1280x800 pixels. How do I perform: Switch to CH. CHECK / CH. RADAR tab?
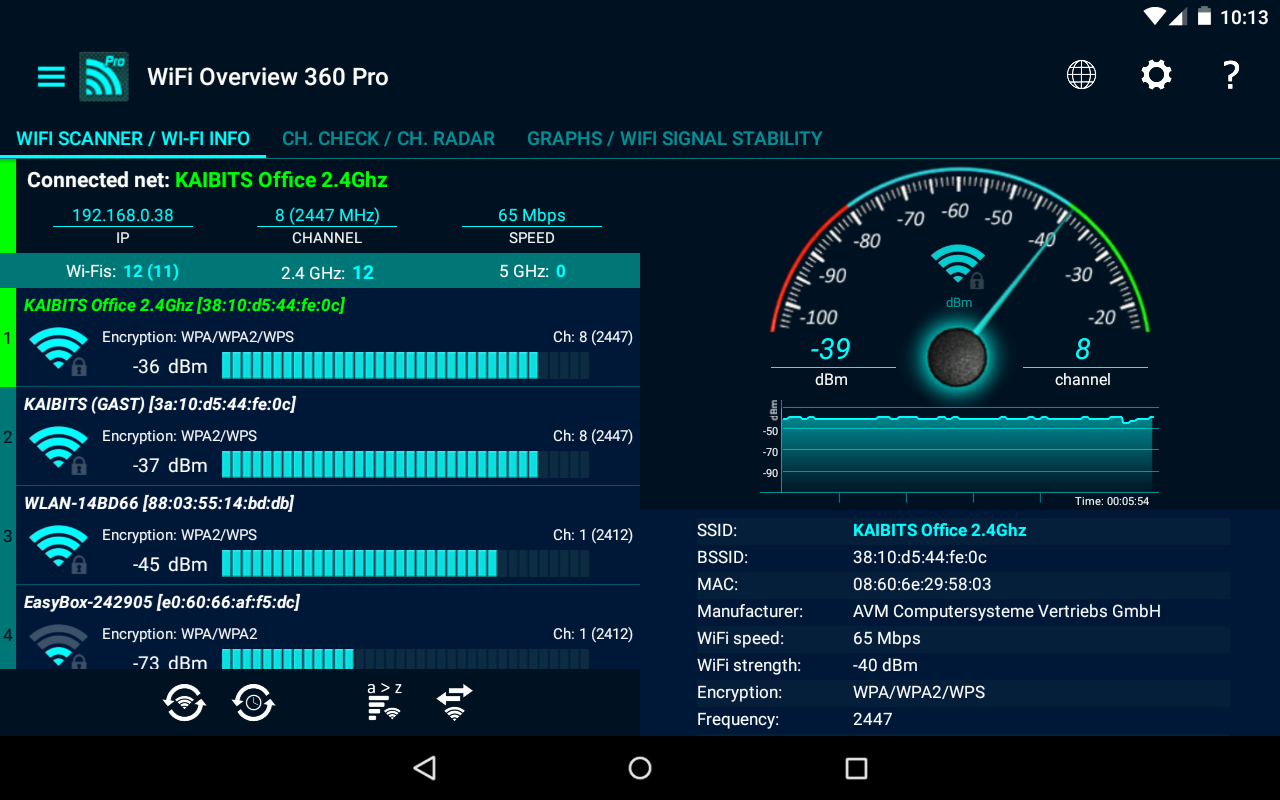click(388, 139)
